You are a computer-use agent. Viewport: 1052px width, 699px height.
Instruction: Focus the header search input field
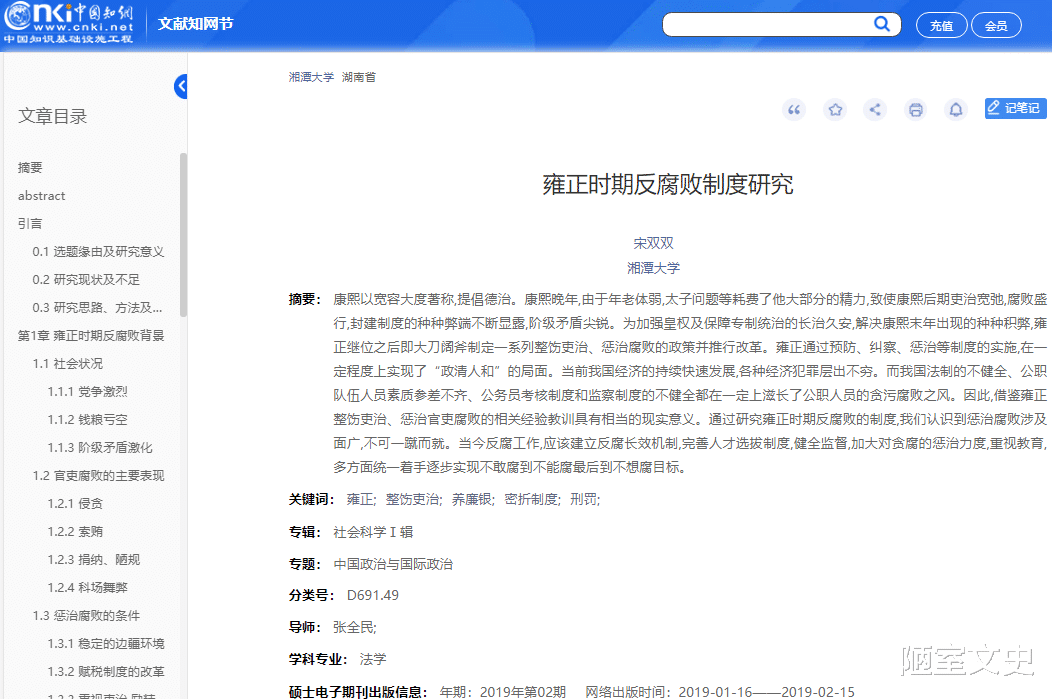[768, 24]
